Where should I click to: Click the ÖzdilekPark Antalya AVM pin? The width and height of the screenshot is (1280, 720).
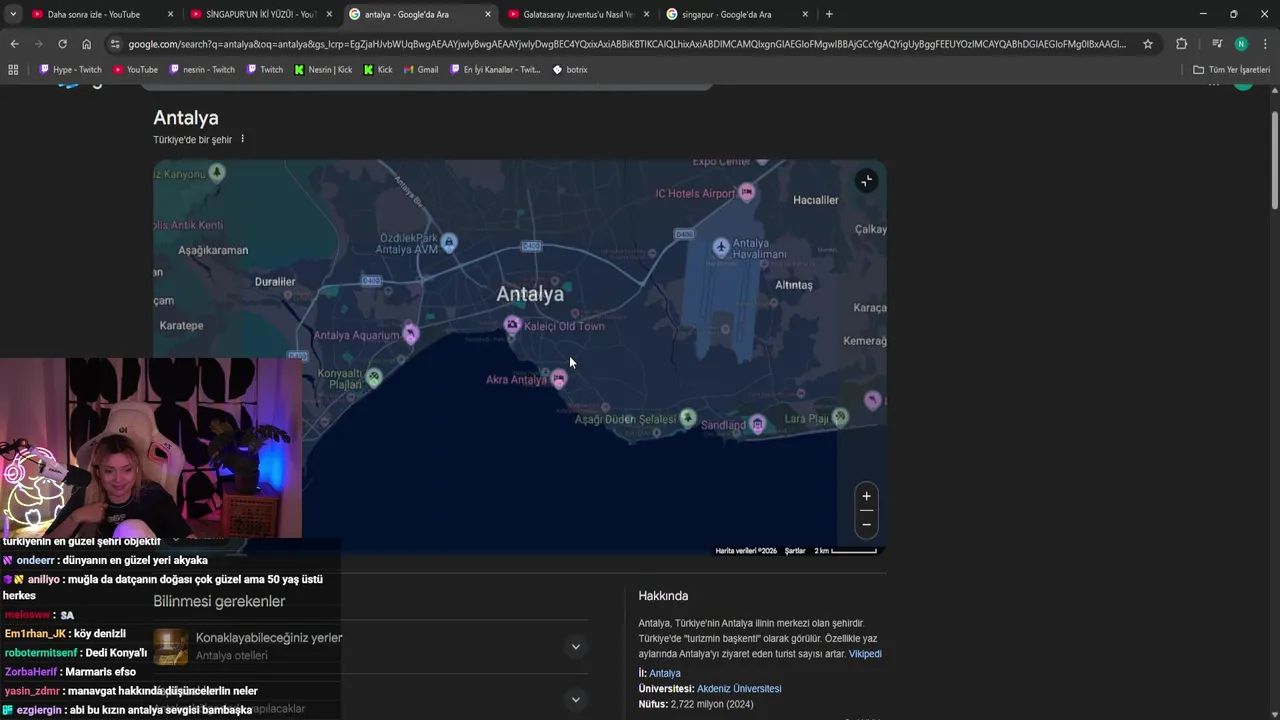(449, 241)
